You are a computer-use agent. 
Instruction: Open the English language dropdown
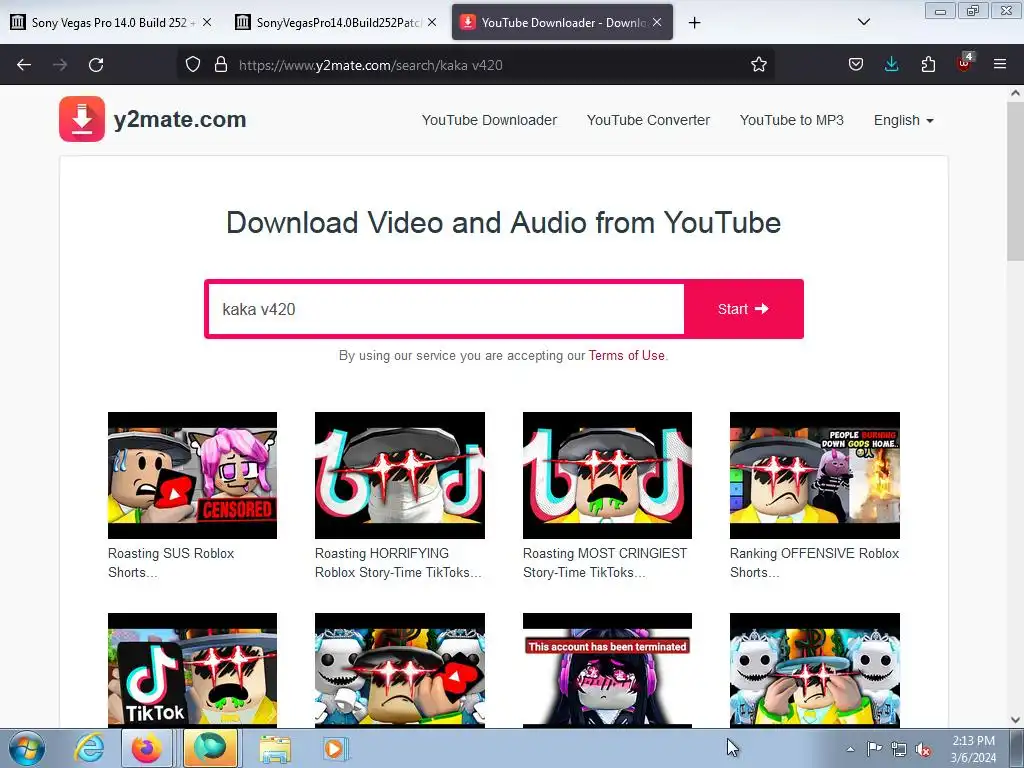click(903, 120)
